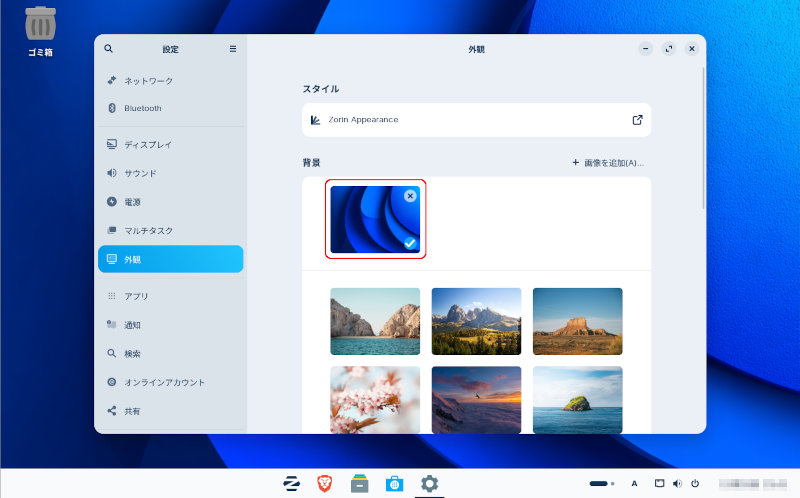Choose the cherry blossom wallpaper
800x498 pixels.
375,400
